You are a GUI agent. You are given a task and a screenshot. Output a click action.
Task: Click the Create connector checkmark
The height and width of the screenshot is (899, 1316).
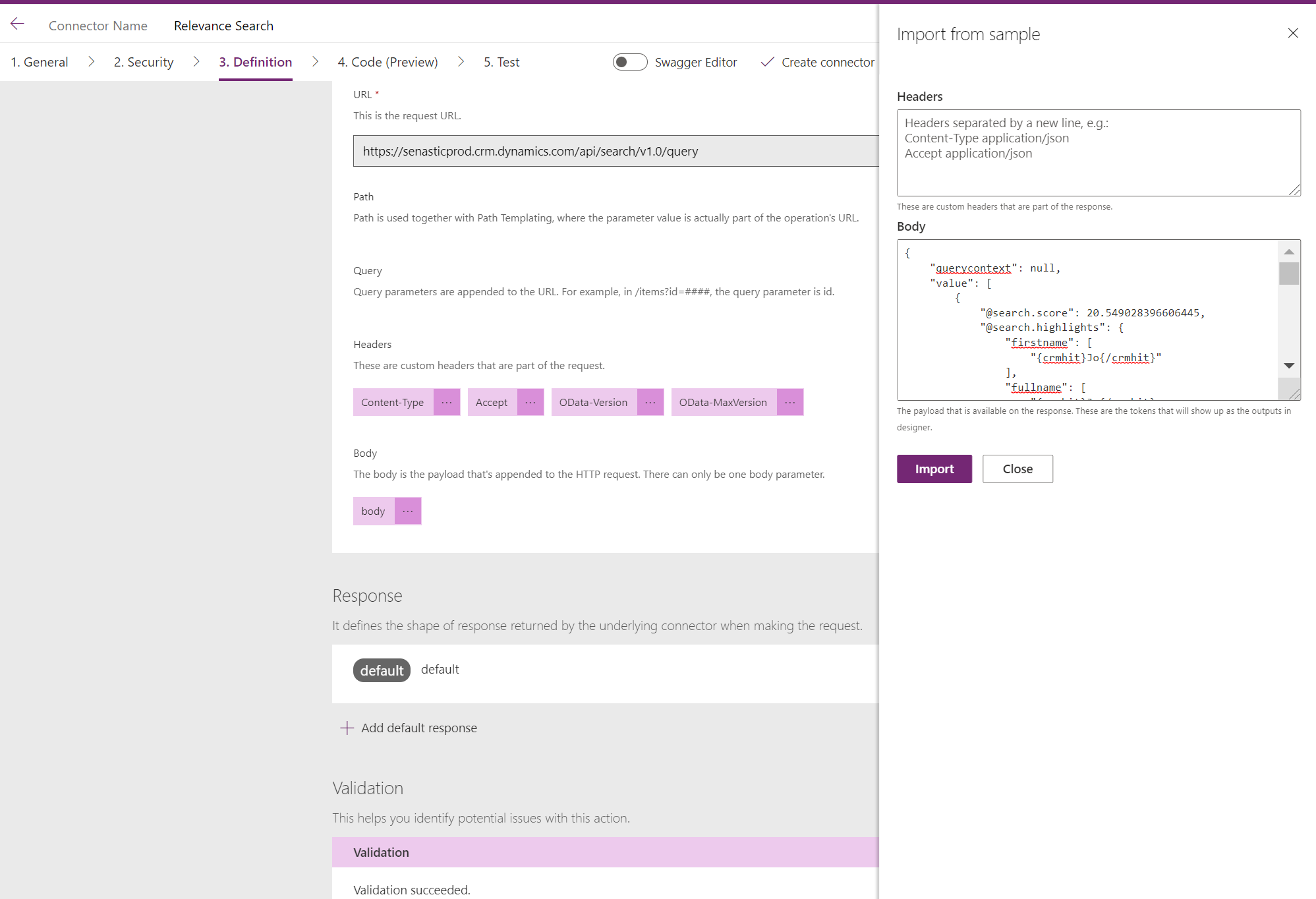767,62
